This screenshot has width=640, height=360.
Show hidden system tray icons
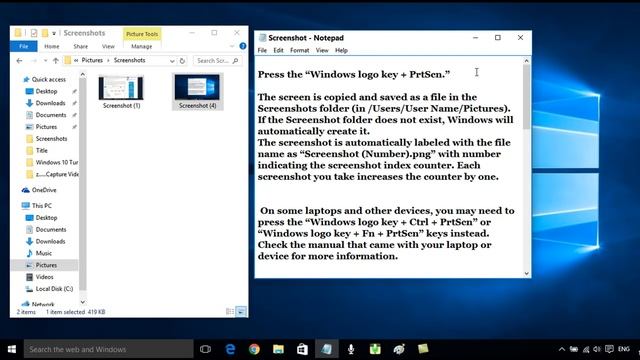point(562,349)
